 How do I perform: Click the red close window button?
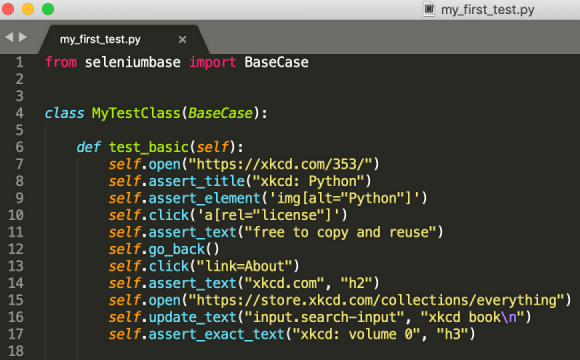click(8, 9)
